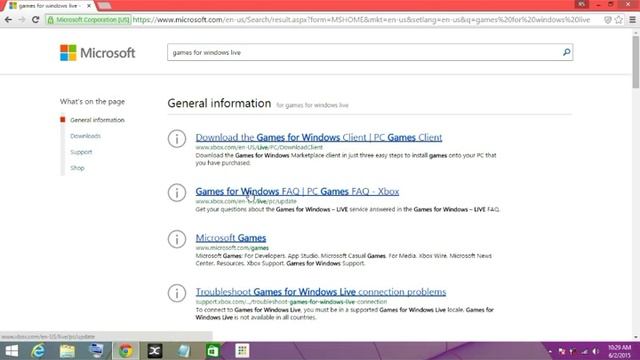
Task: Click info icon beside Troubleshoot connection problems
Action: (177, 293)
